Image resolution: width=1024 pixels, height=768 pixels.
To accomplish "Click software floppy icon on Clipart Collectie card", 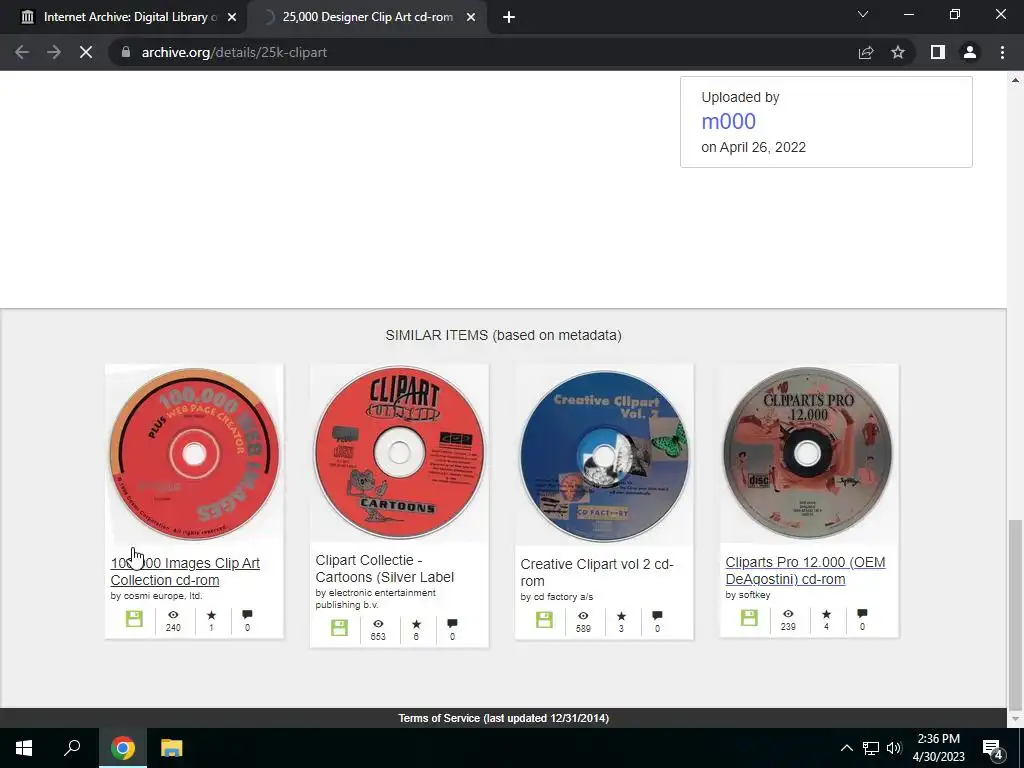I will (339, 628).
